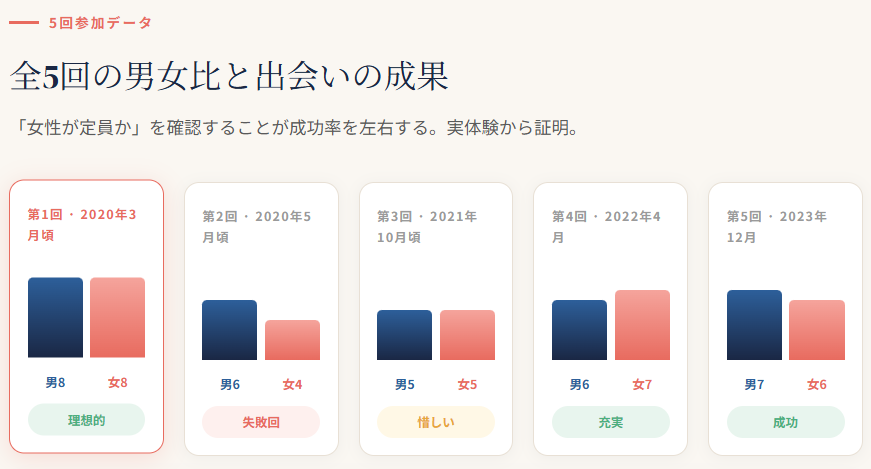Select the pink 女5 bar in round 3
The height and width of the screenshot is (469, 871).
tap(467, 335)
